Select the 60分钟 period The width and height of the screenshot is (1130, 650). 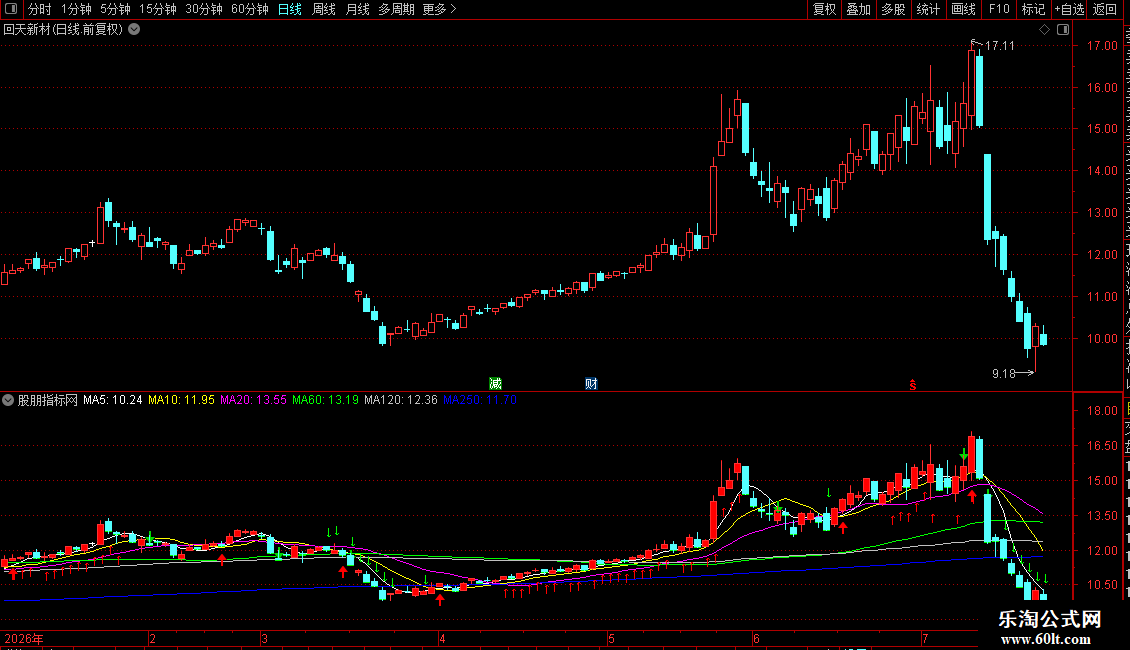249,9
